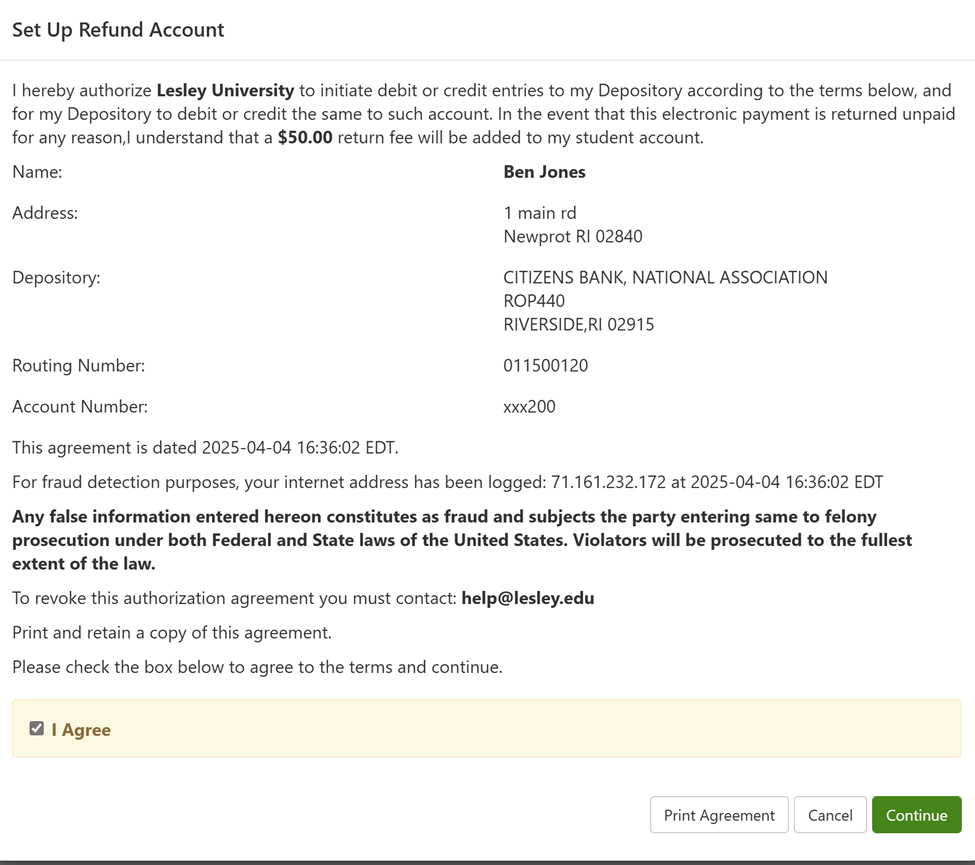Click CITIZENS BANK, NATIONAL ASSOCIATION text

point(665,278)
